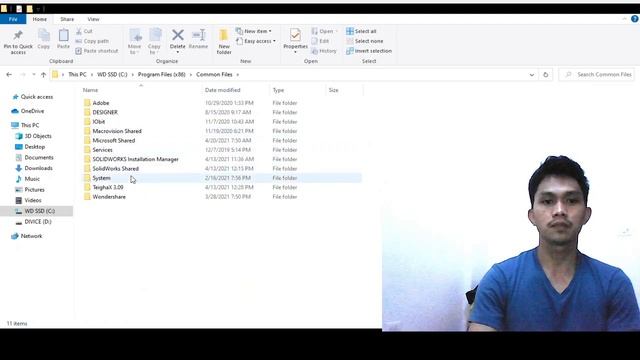Click WD SSD (C:) in the address bar
Viewport: 640px width, 360px height.
click(112, 75)
